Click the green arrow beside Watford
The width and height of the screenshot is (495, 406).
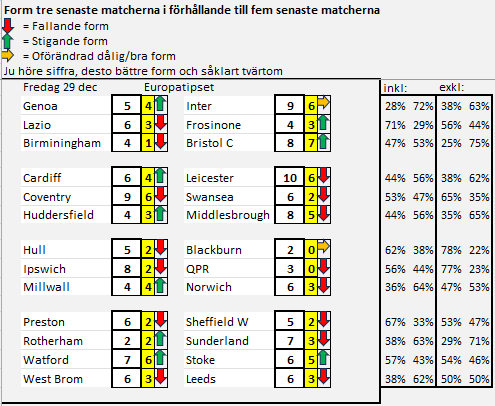(160, 358)
